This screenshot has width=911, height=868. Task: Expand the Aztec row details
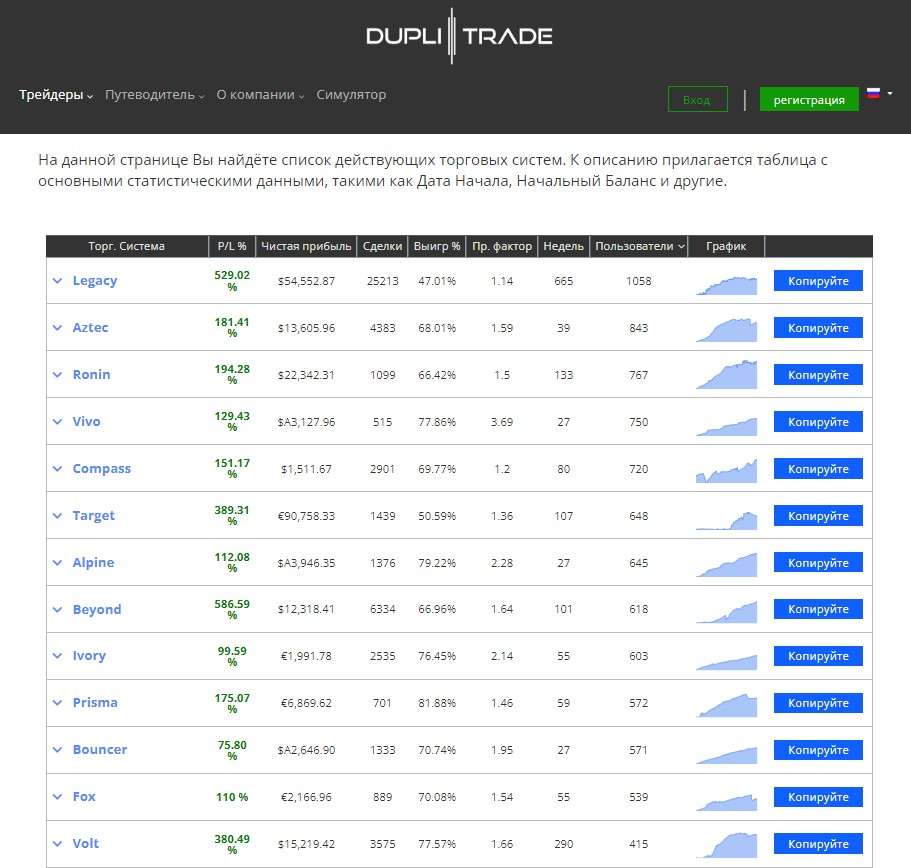coord(58,328)
